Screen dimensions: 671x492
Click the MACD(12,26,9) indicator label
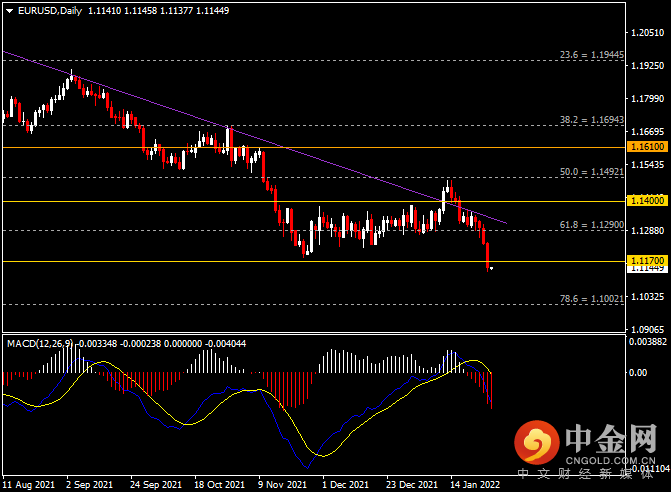40,344
